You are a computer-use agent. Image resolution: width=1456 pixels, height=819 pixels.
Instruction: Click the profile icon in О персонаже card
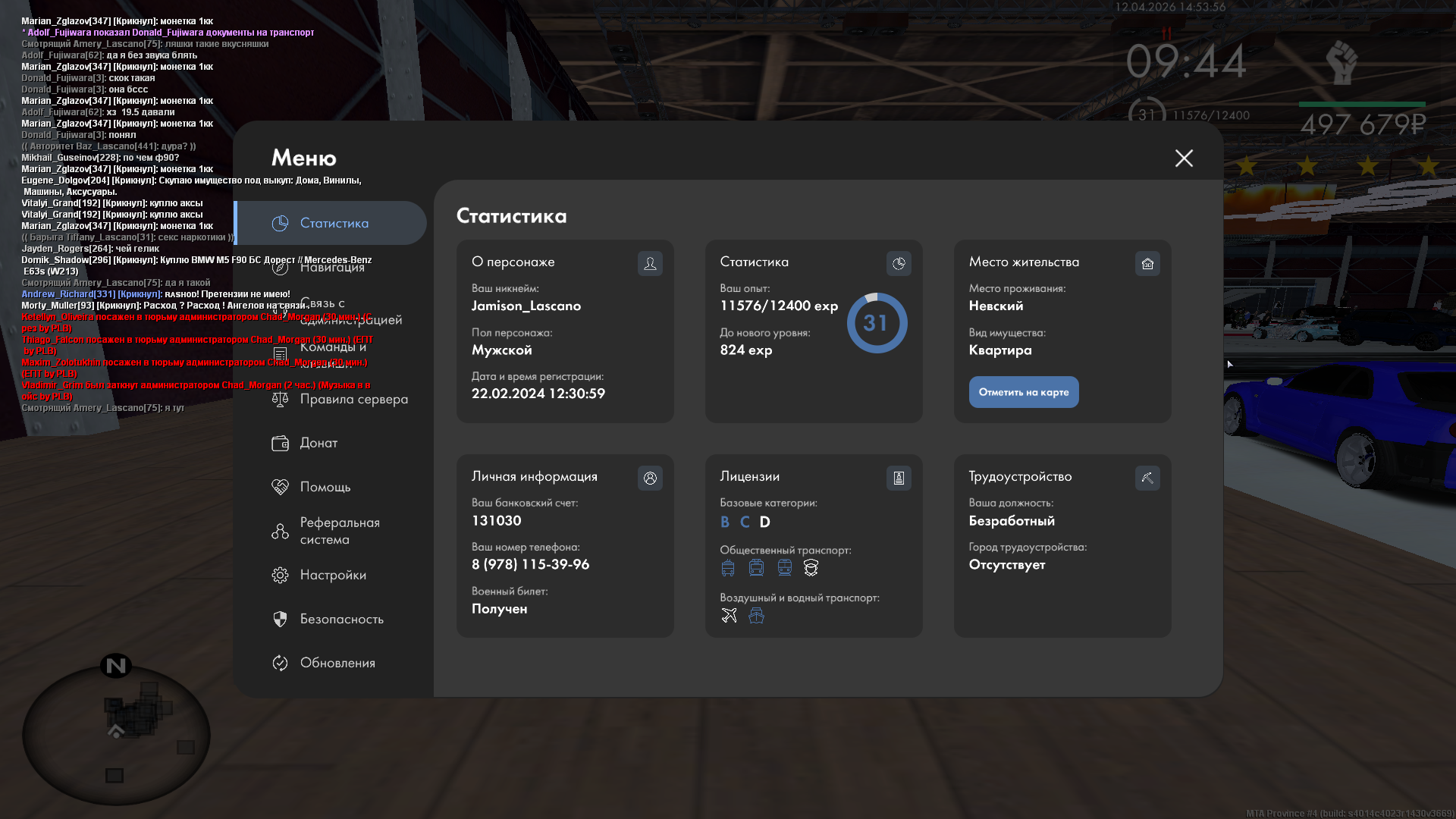pos(650,263)
